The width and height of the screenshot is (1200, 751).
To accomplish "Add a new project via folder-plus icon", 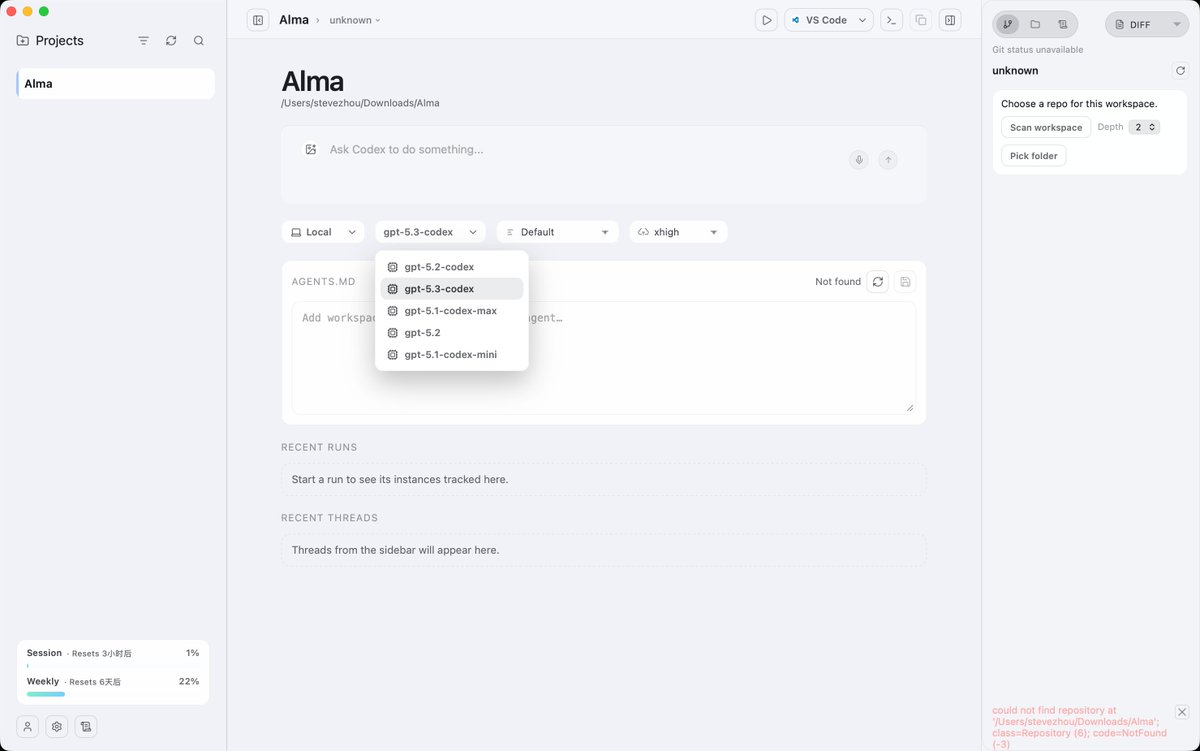I will (23, 41).
